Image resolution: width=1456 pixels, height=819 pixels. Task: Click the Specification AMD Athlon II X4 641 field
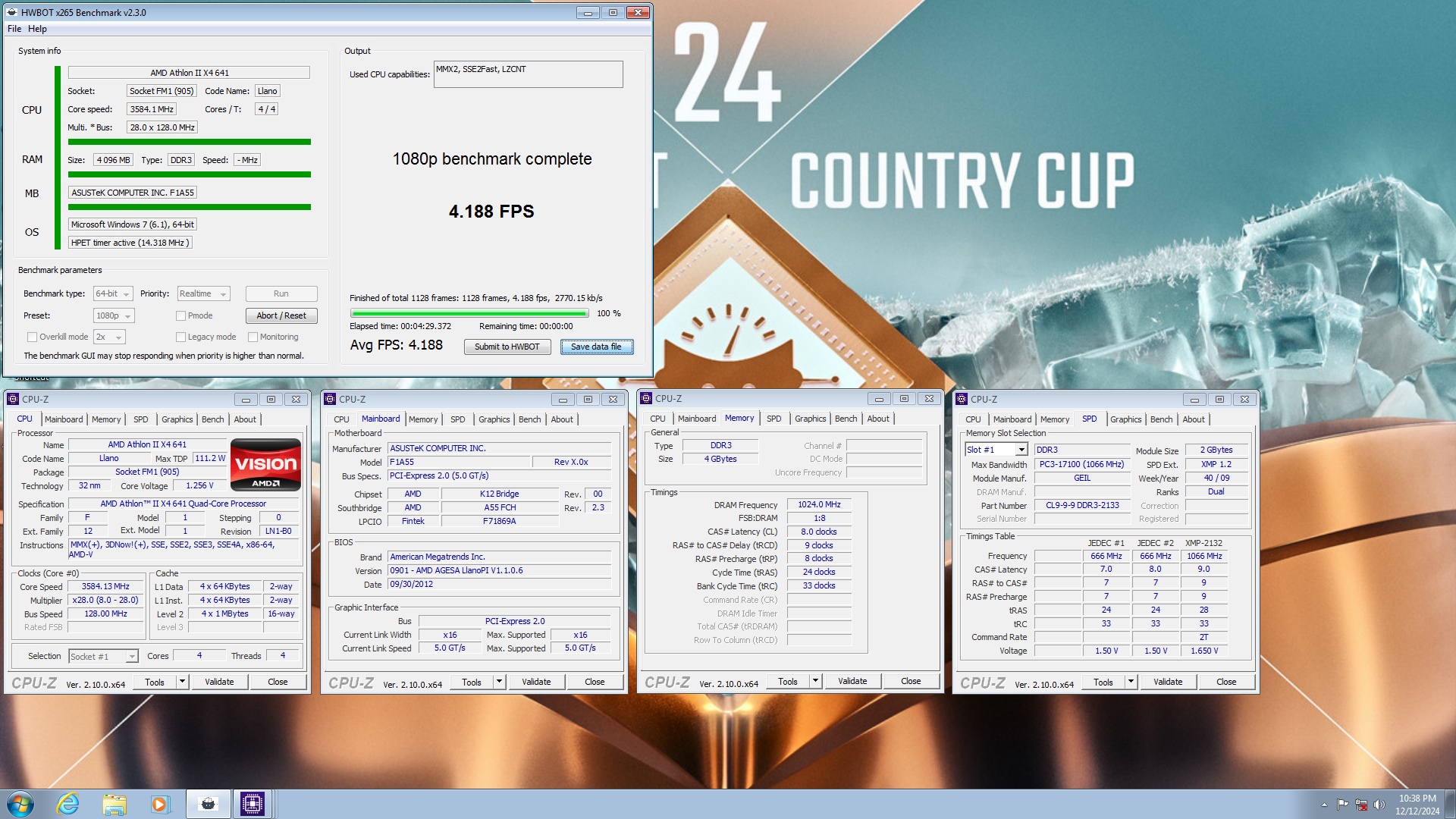(x=183, y=504)
